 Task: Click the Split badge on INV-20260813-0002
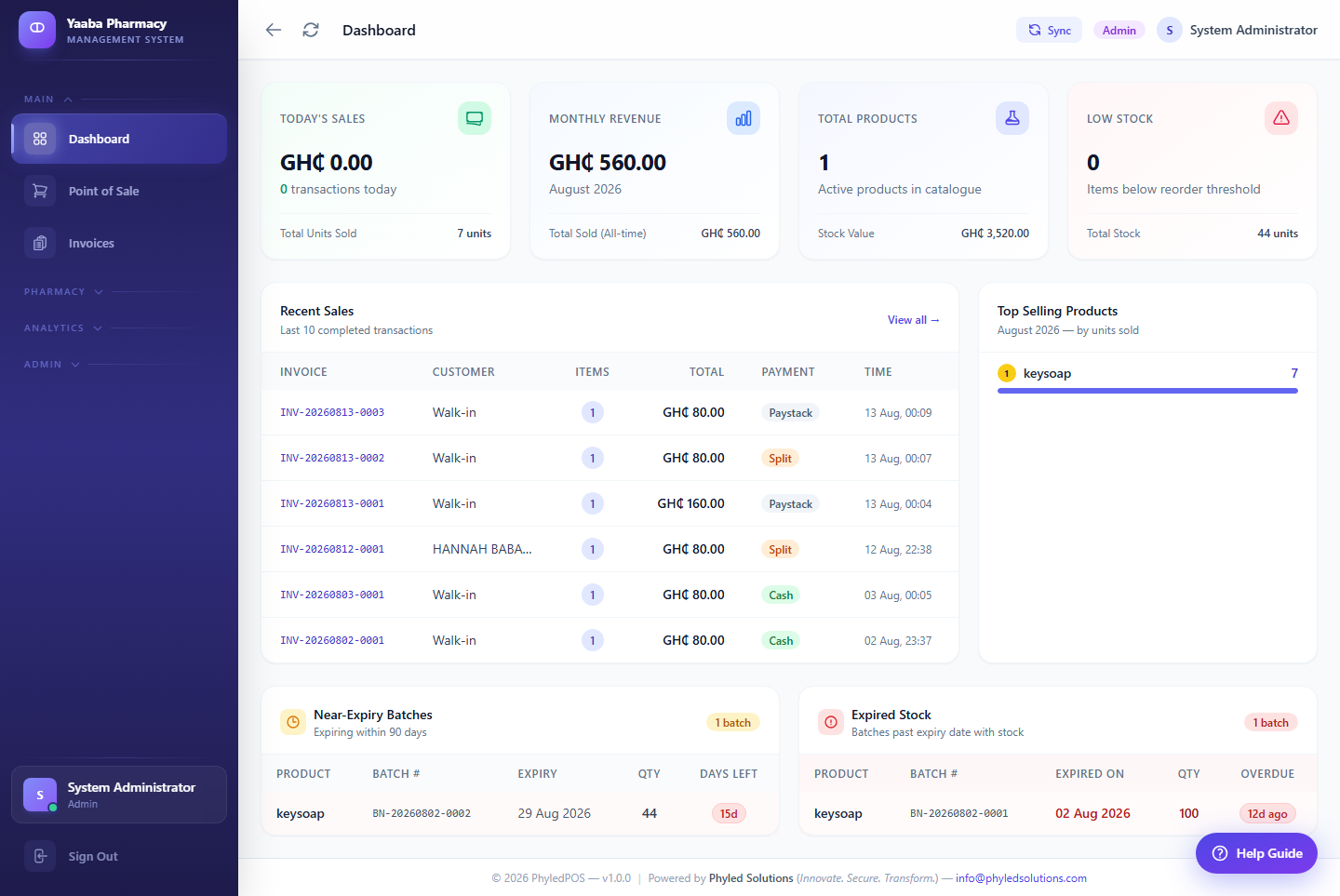coord(780,458)
